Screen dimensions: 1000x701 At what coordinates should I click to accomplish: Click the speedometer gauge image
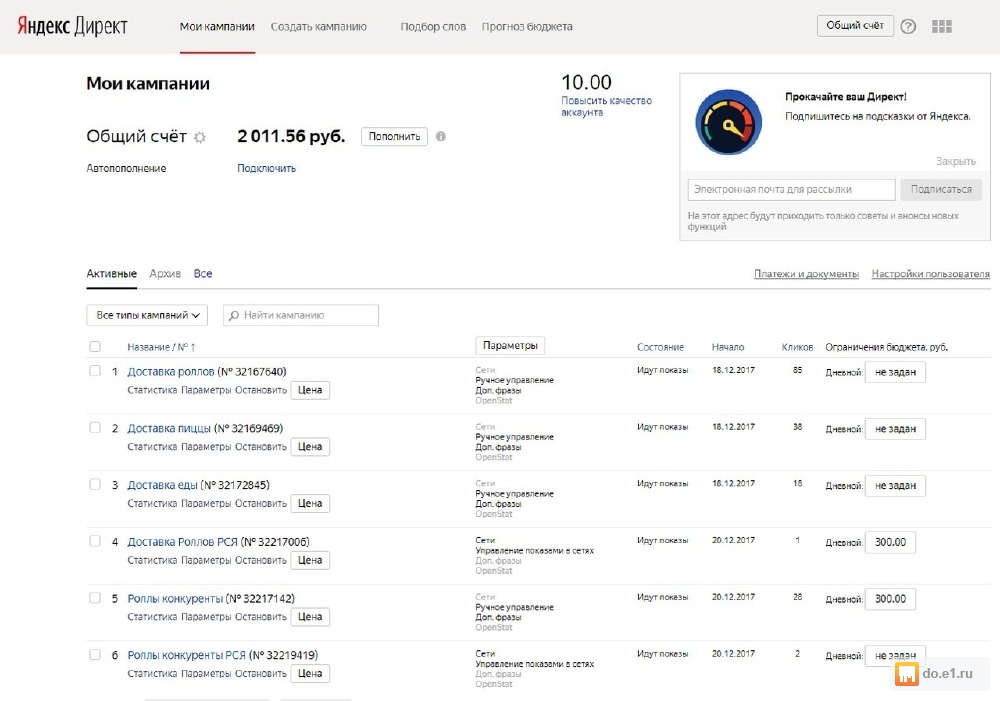pyautogui.click(x=728, y=122)
